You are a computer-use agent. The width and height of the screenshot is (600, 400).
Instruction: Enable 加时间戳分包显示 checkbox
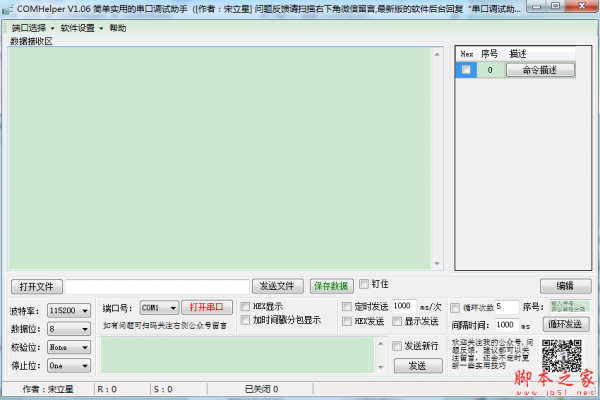[245, 320]
